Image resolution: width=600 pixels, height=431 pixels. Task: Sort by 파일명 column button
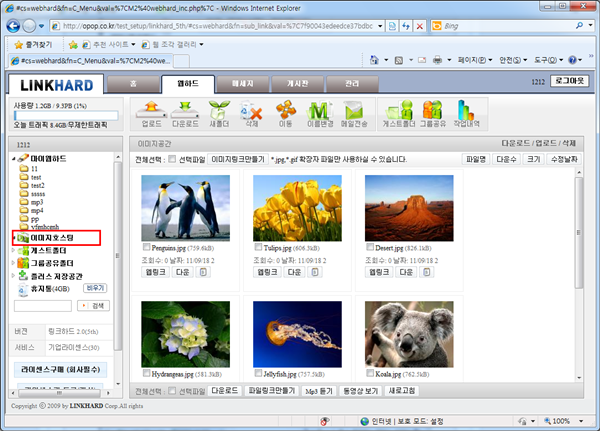[476, 159]
